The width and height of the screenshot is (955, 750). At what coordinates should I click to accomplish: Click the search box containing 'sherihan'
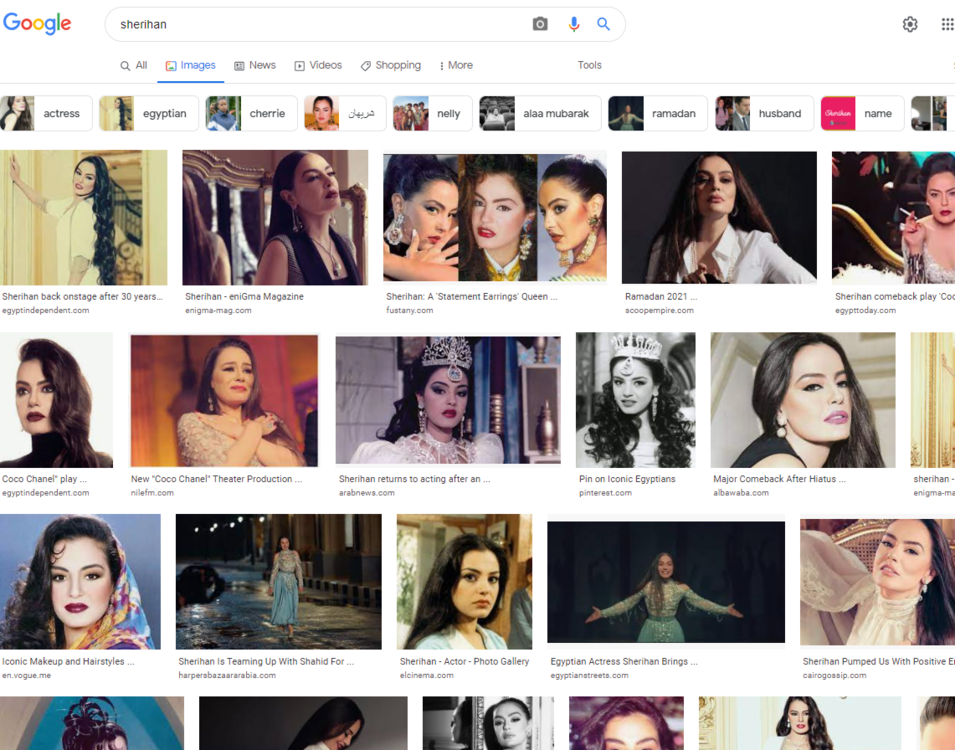click(x=320, y=24)
